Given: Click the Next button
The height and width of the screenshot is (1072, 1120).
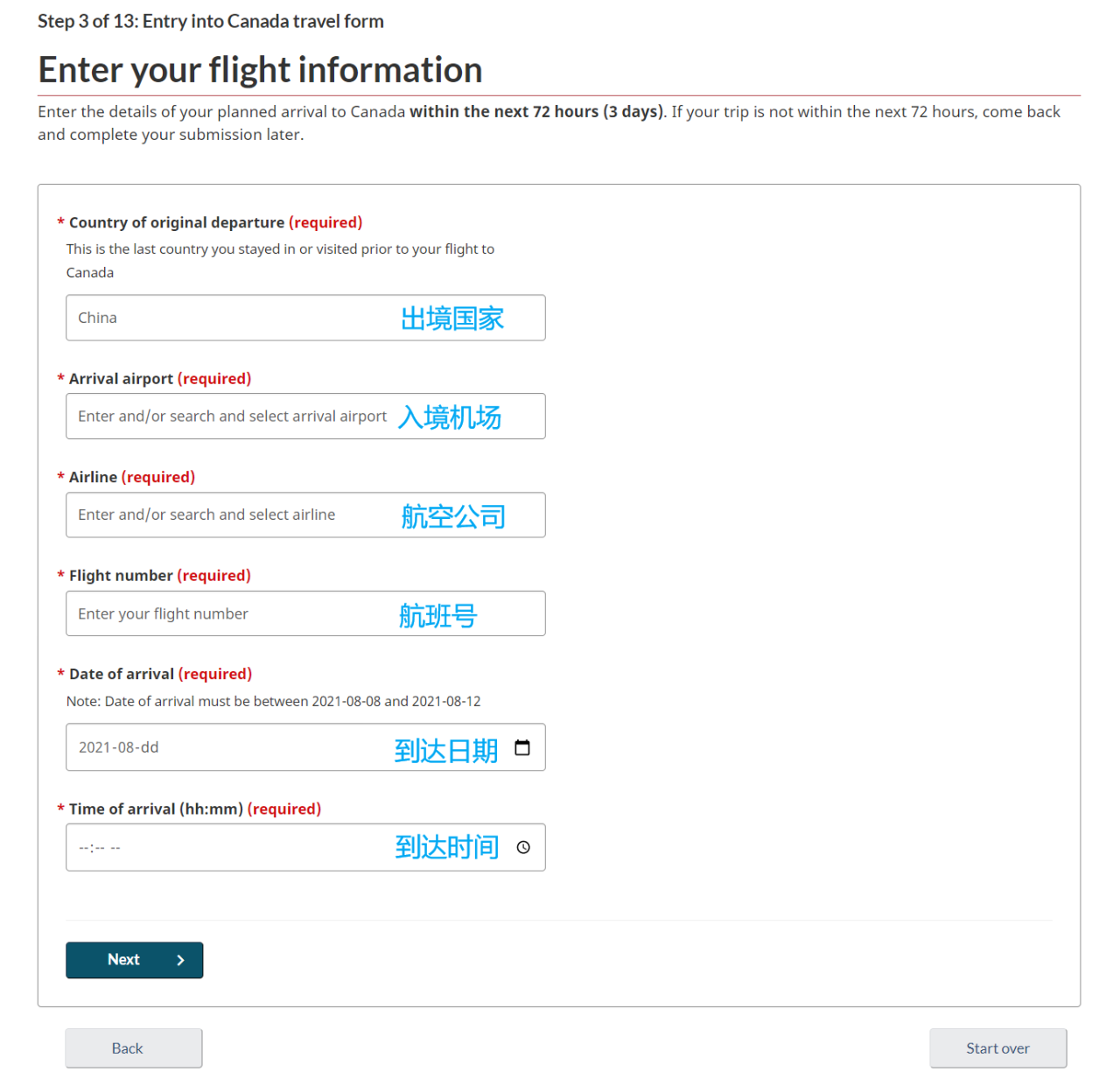Looking at the screenshot, I should 134,960.
